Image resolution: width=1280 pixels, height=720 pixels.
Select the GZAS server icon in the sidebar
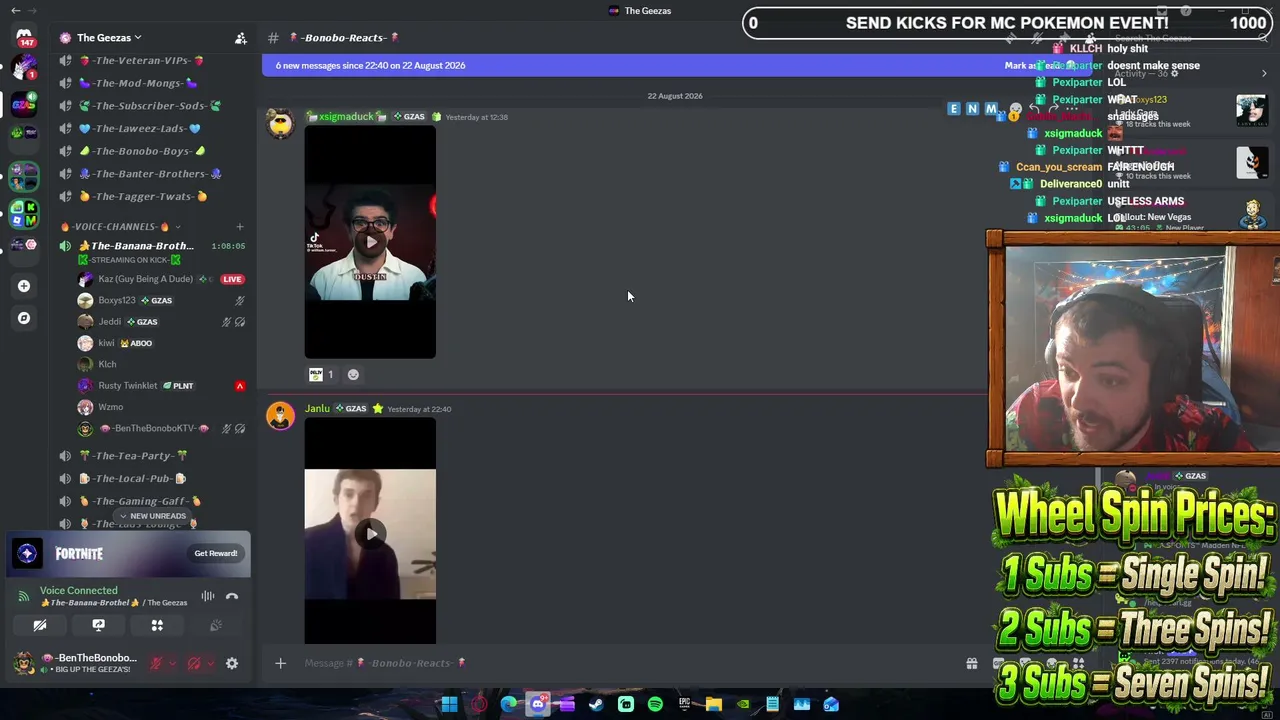tap(24, 104)
